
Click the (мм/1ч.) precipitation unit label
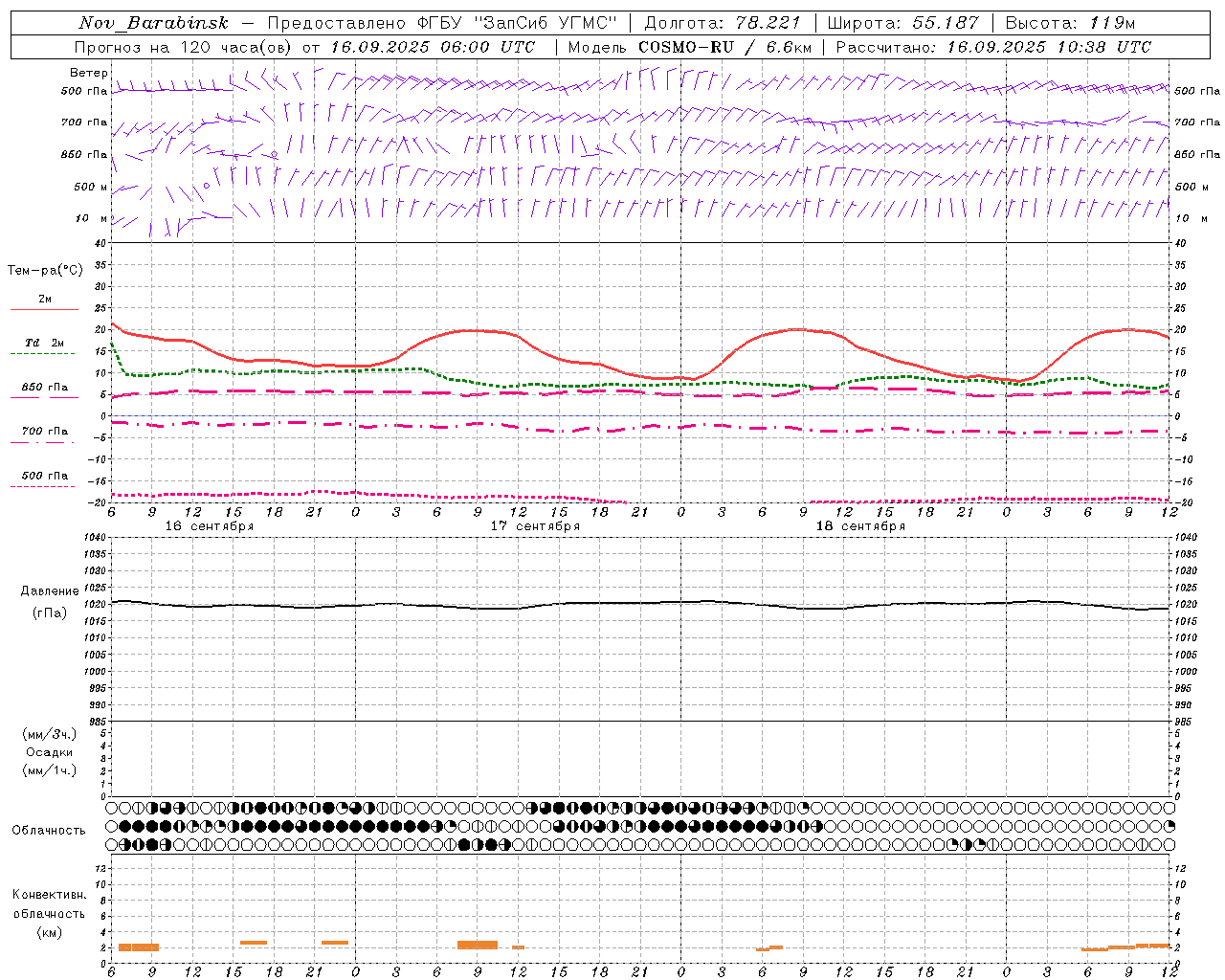(50, 770)
